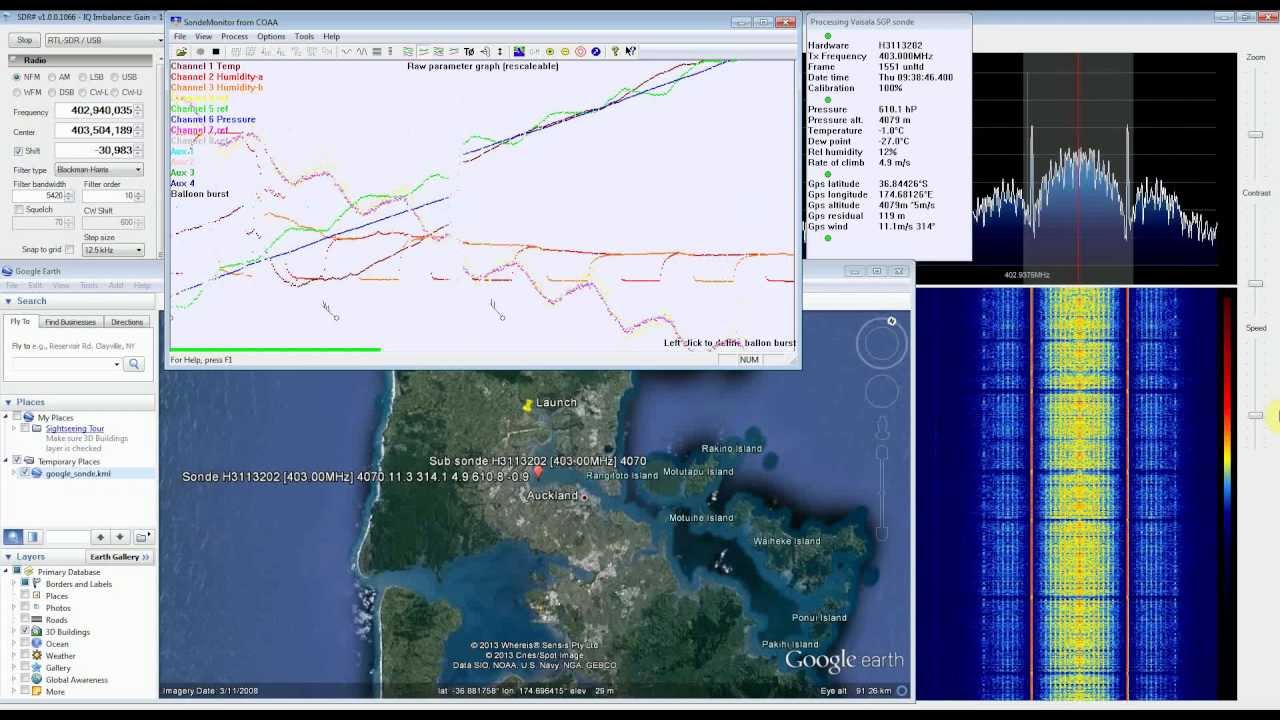Enable the Squelch checkbox
The image size is (1280, 720).
(x=19, y=210)
